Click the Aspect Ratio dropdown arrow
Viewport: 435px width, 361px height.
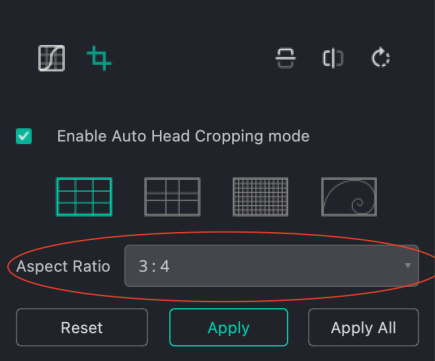407,266
